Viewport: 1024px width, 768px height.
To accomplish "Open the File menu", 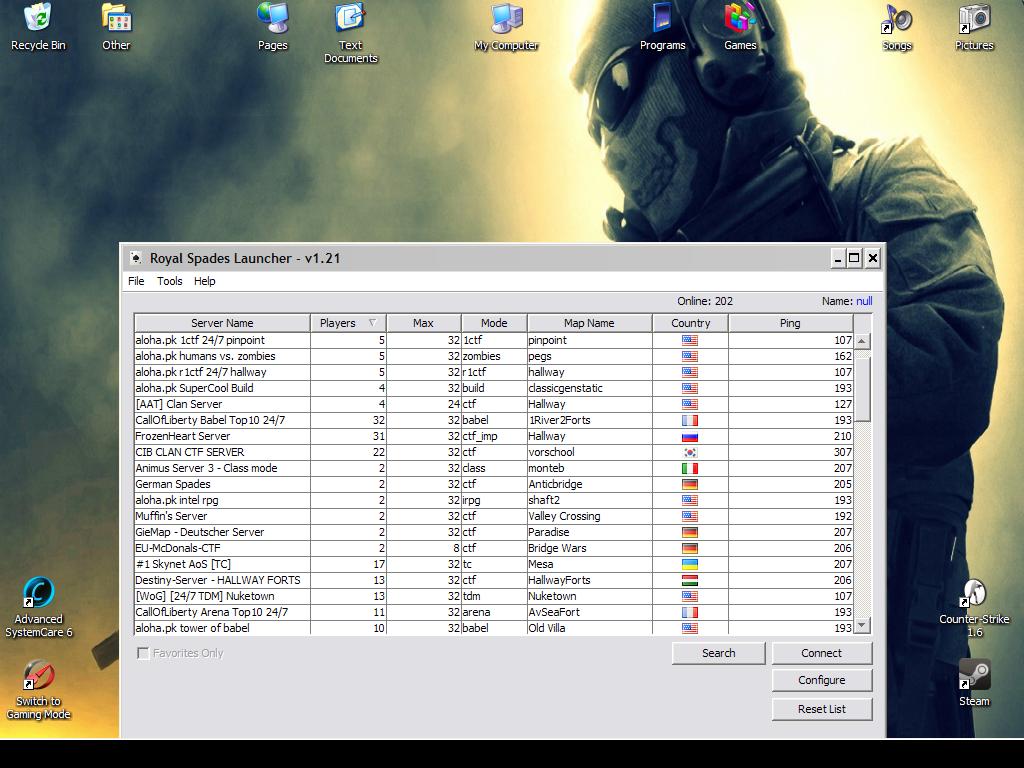I will 136,281.
